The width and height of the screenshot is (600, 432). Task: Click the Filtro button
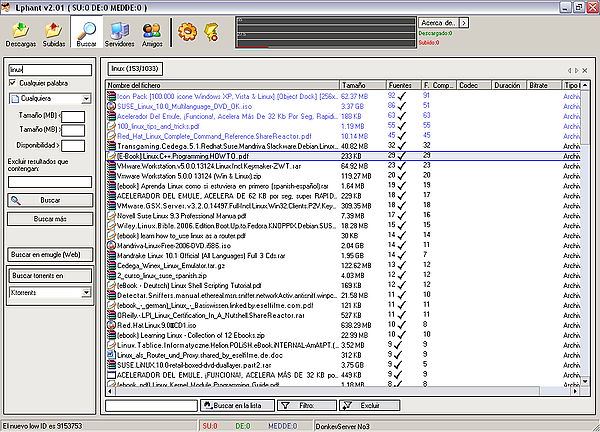tap(307, 406)
